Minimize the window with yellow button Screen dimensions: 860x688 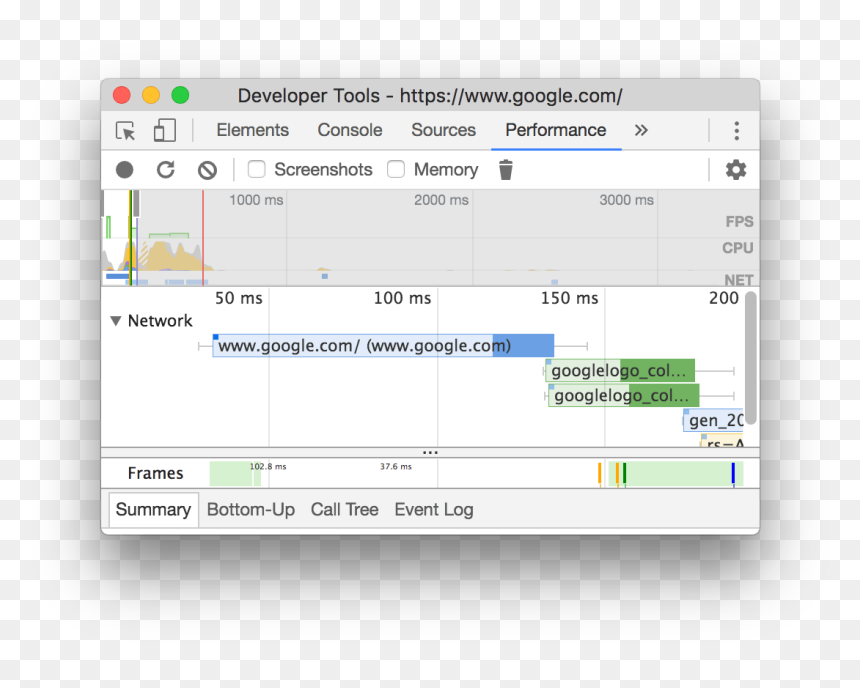click(151, 95)
